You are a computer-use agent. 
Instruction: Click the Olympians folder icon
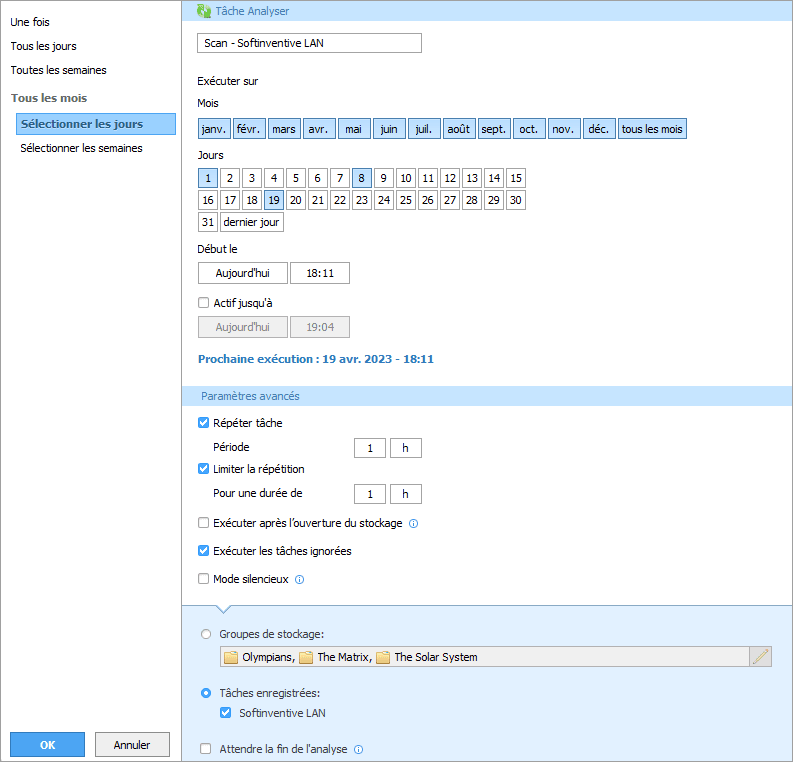[x=231, y=657]
